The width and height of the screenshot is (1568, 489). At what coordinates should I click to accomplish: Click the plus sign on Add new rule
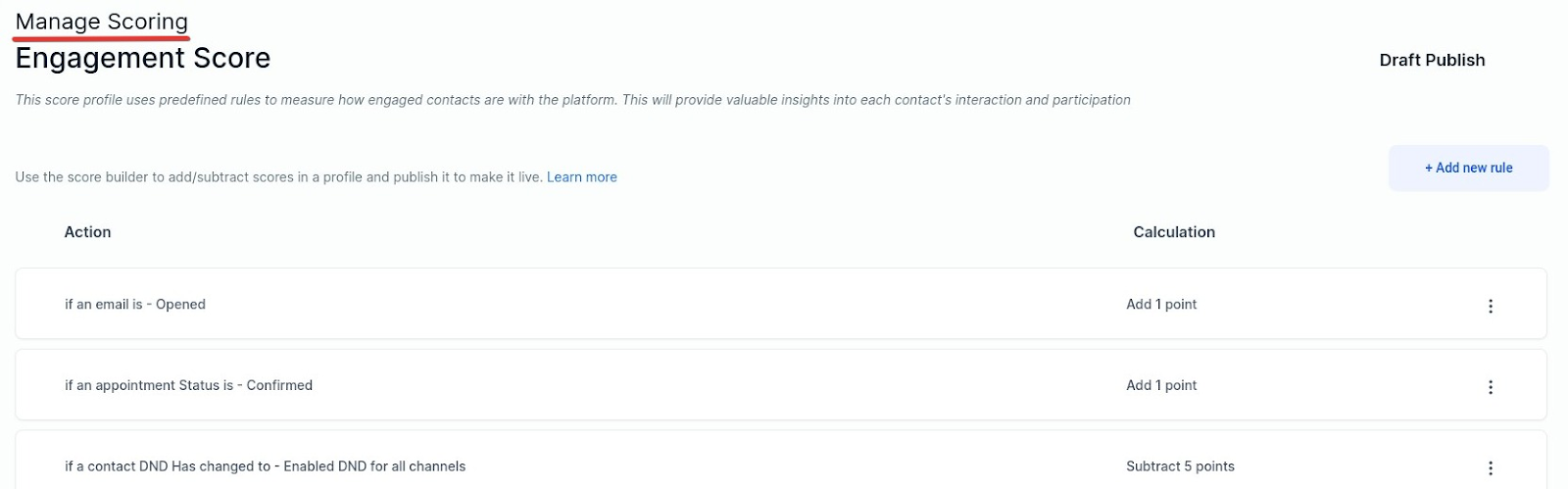[1429, 168]
